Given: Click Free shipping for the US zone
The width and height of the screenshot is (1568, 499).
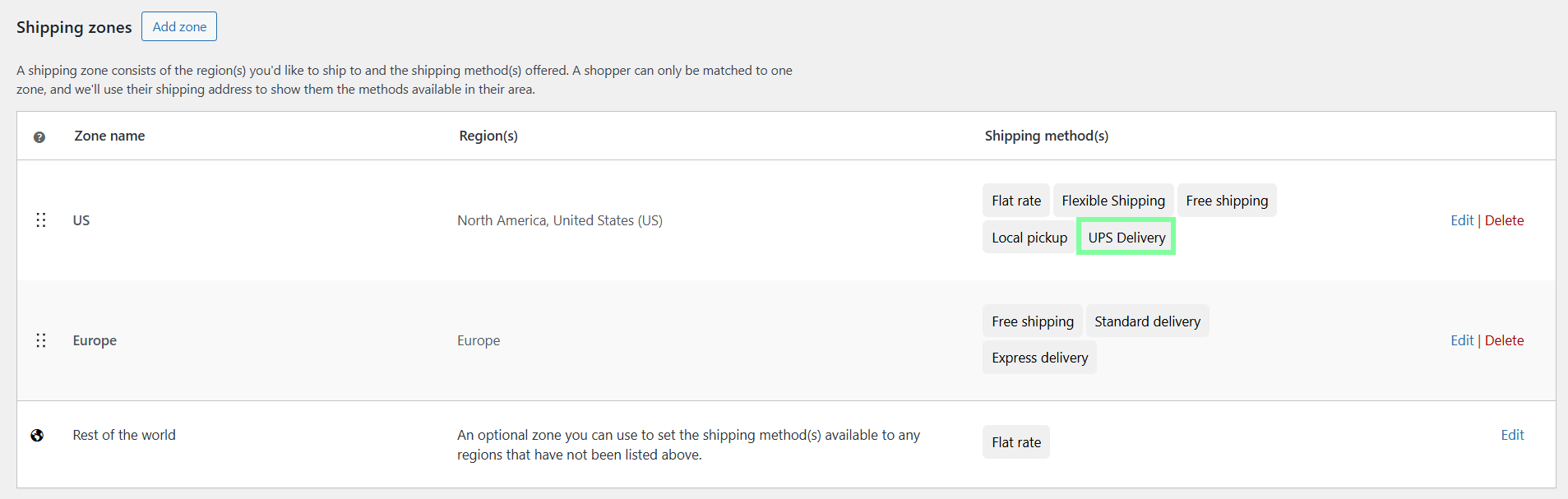Looking at the screenshot, I should pyautogui.click(x=1226, y=200).
